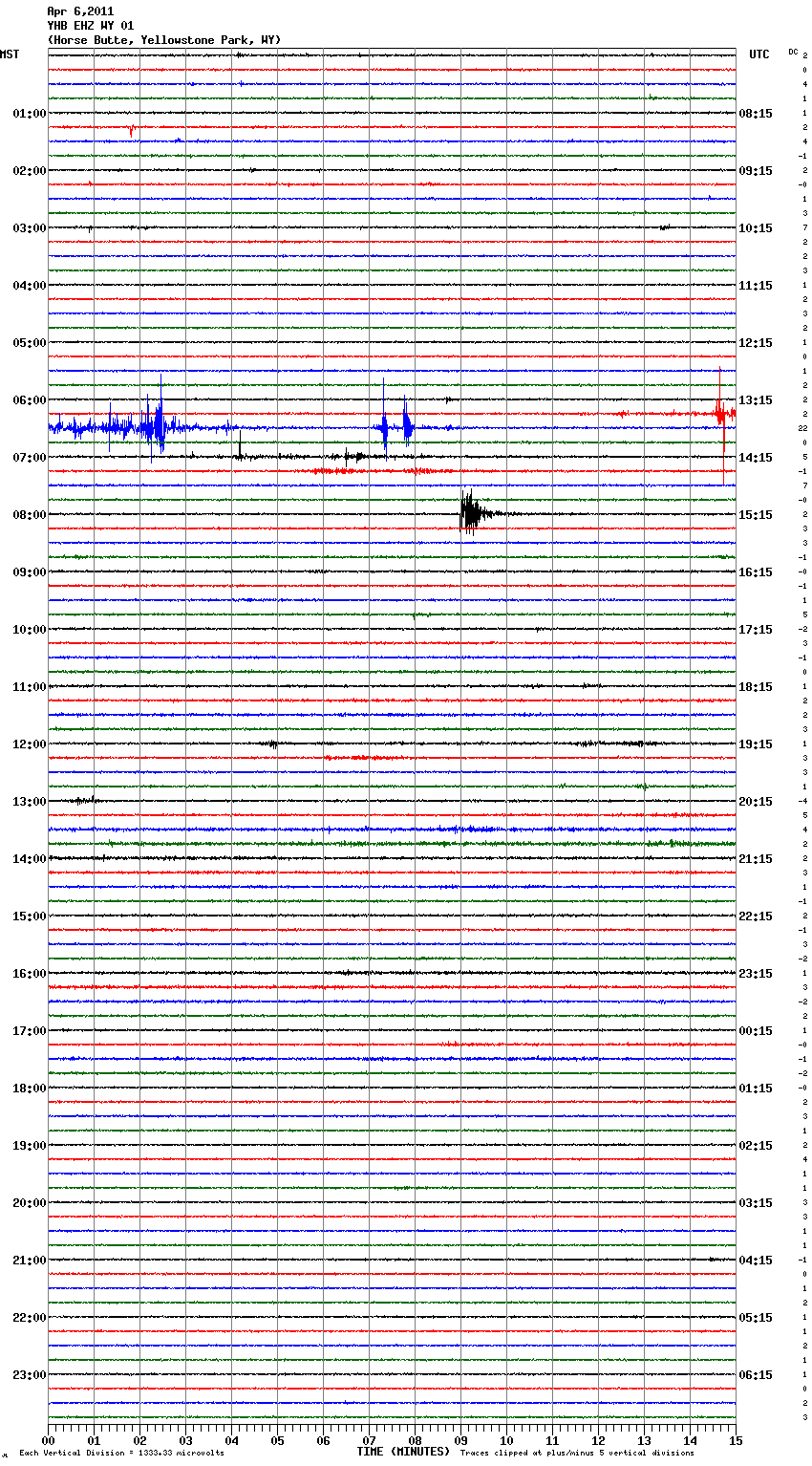Viewport: 812px width, 1466px height.
Task: Click the 09:15 UTC time label
Action: tap(756, 171)
